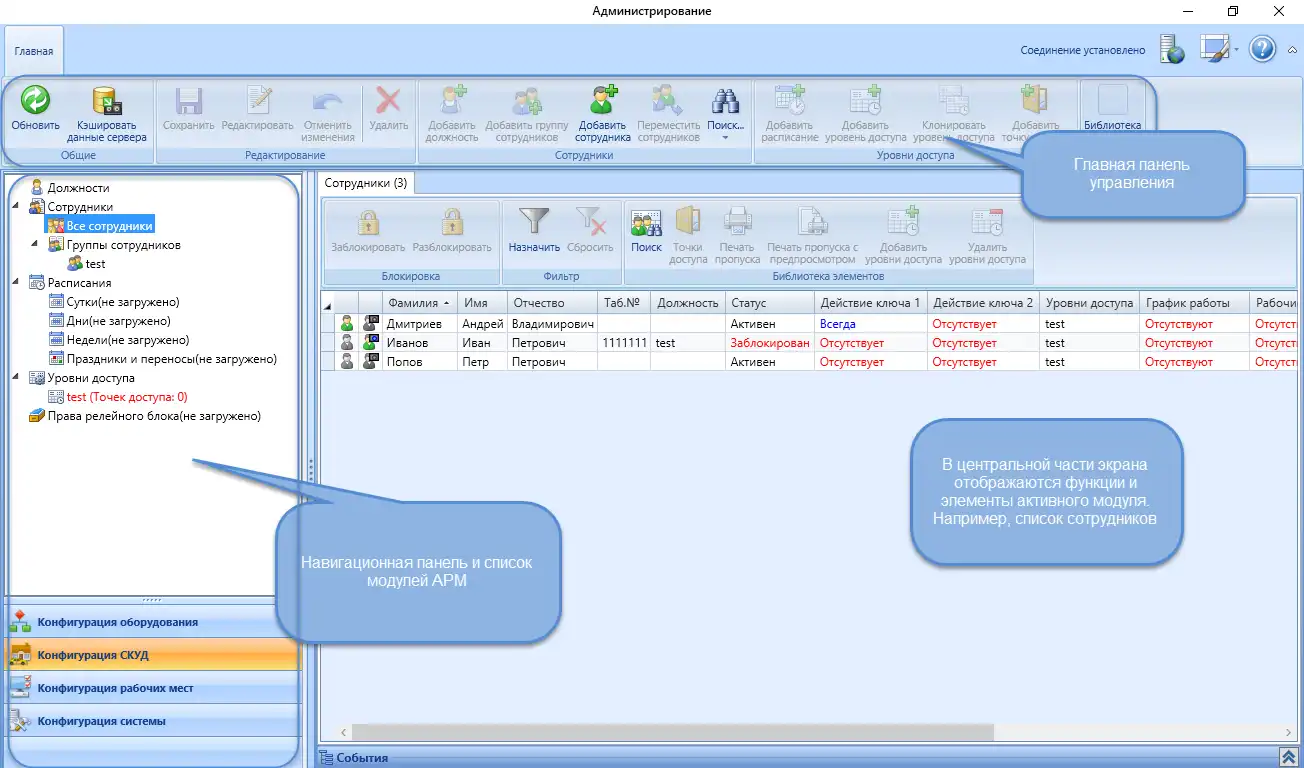Collapse the ribbon with the chevron
The image size is (1304, 768).
point(1292,49)
